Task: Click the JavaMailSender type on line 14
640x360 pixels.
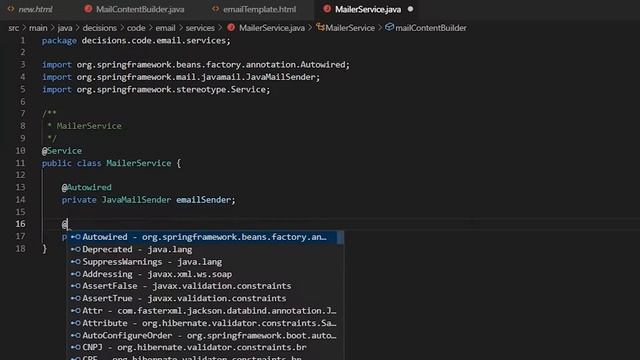Action: (136, 200)
